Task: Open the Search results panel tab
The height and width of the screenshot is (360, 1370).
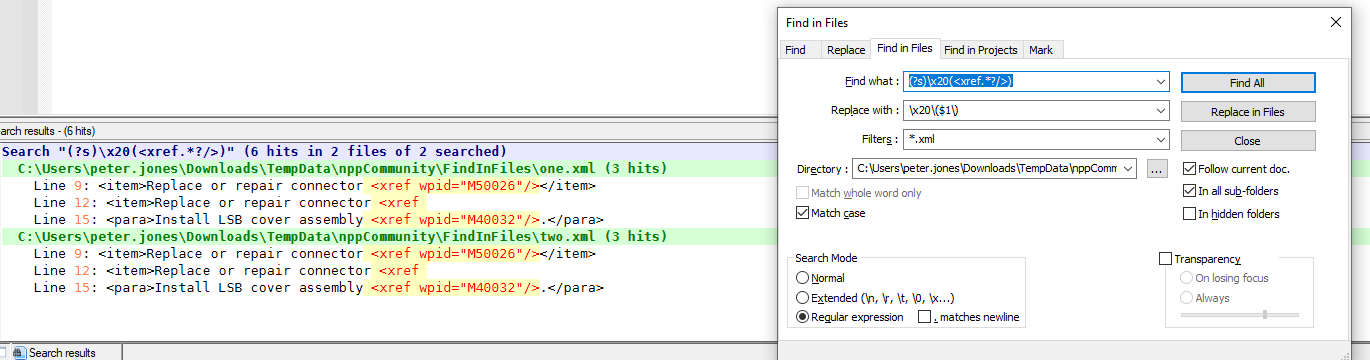Action: (61, 352)
